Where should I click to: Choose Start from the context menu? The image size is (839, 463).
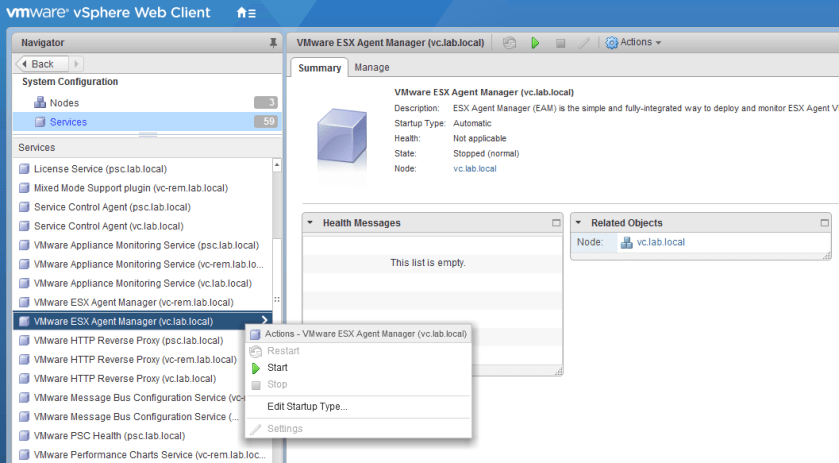(x=277, y=368)
